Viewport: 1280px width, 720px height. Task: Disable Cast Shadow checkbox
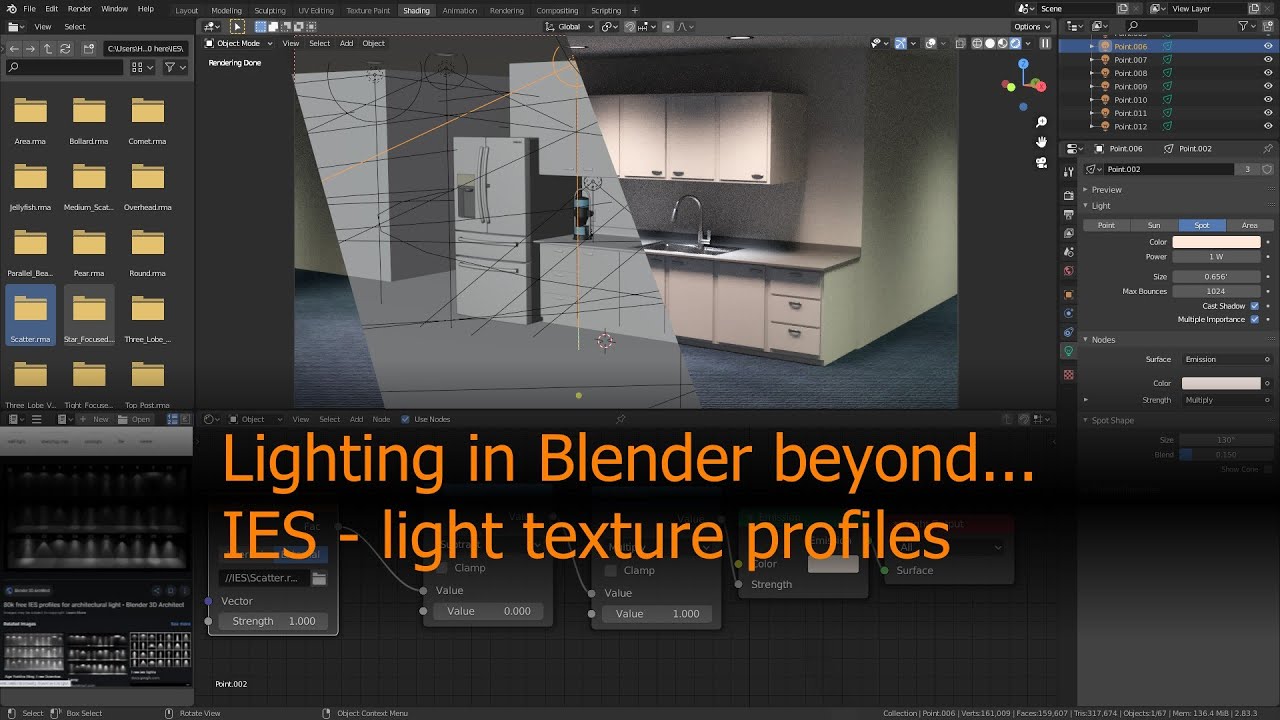1254,306
